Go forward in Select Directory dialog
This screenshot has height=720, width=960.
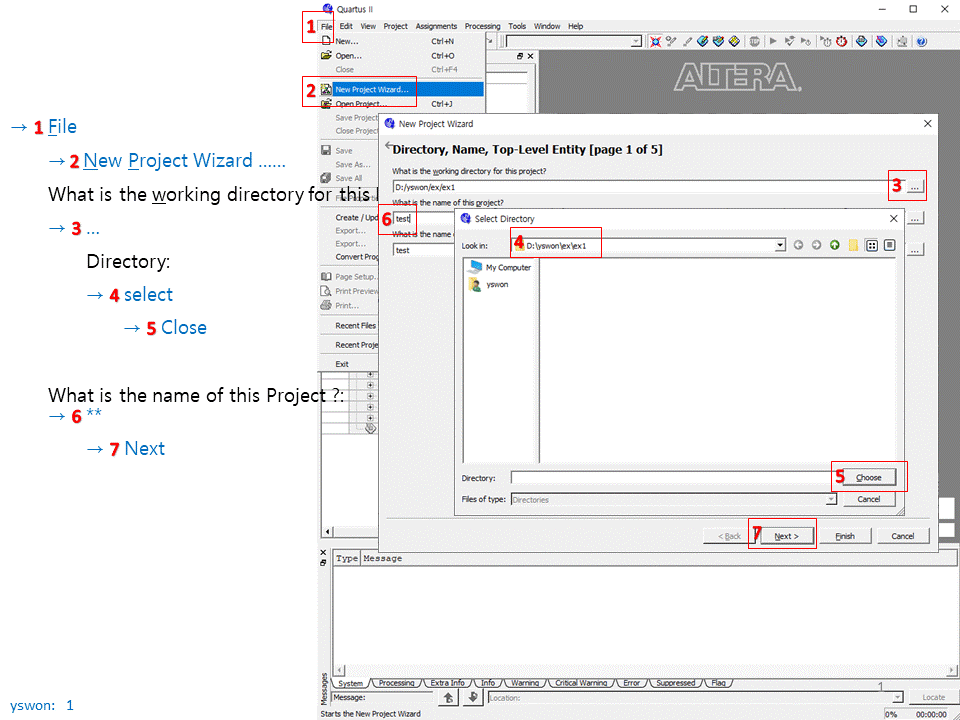[816, 246]
